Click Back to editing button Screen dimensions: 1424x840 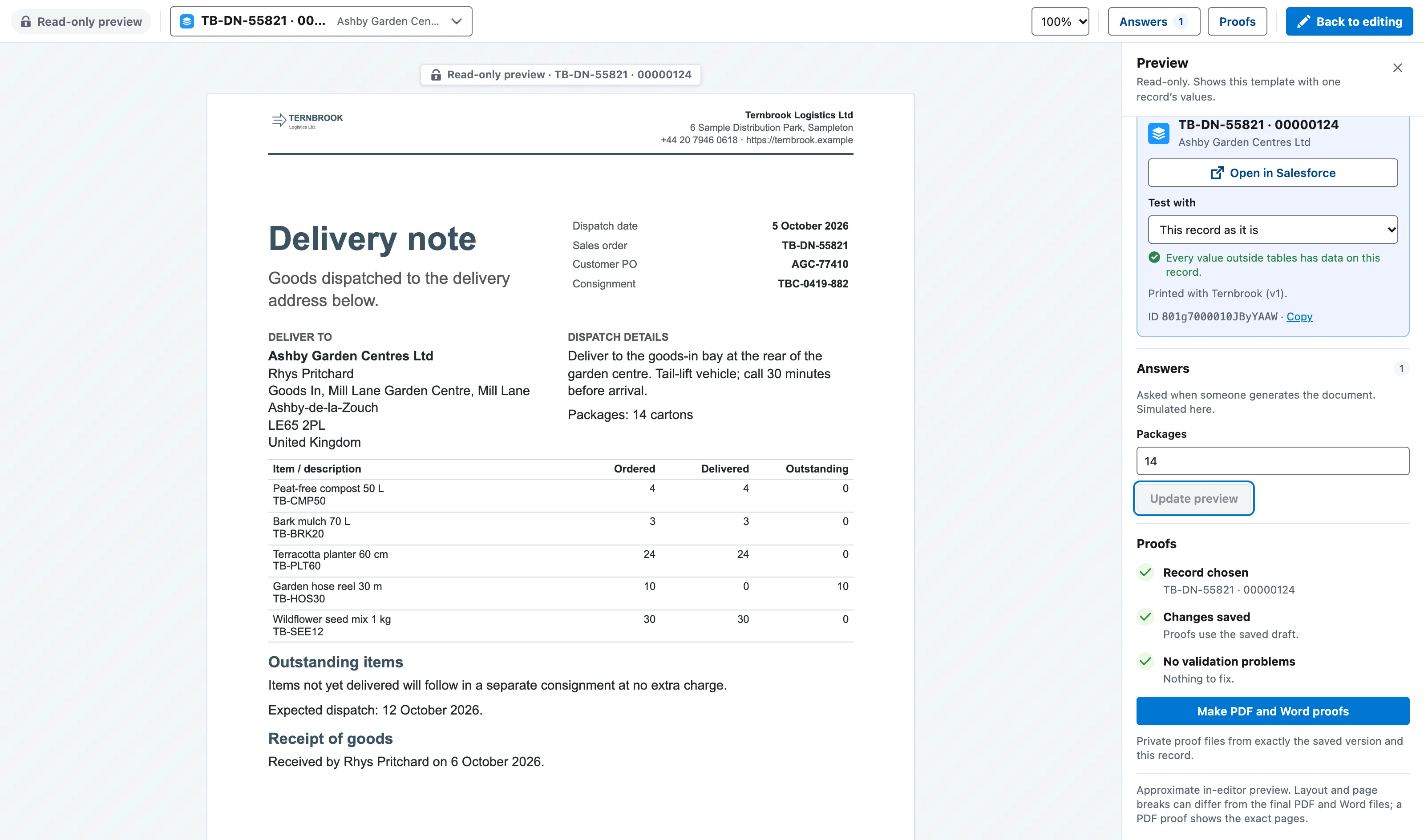pos(1349,21)
